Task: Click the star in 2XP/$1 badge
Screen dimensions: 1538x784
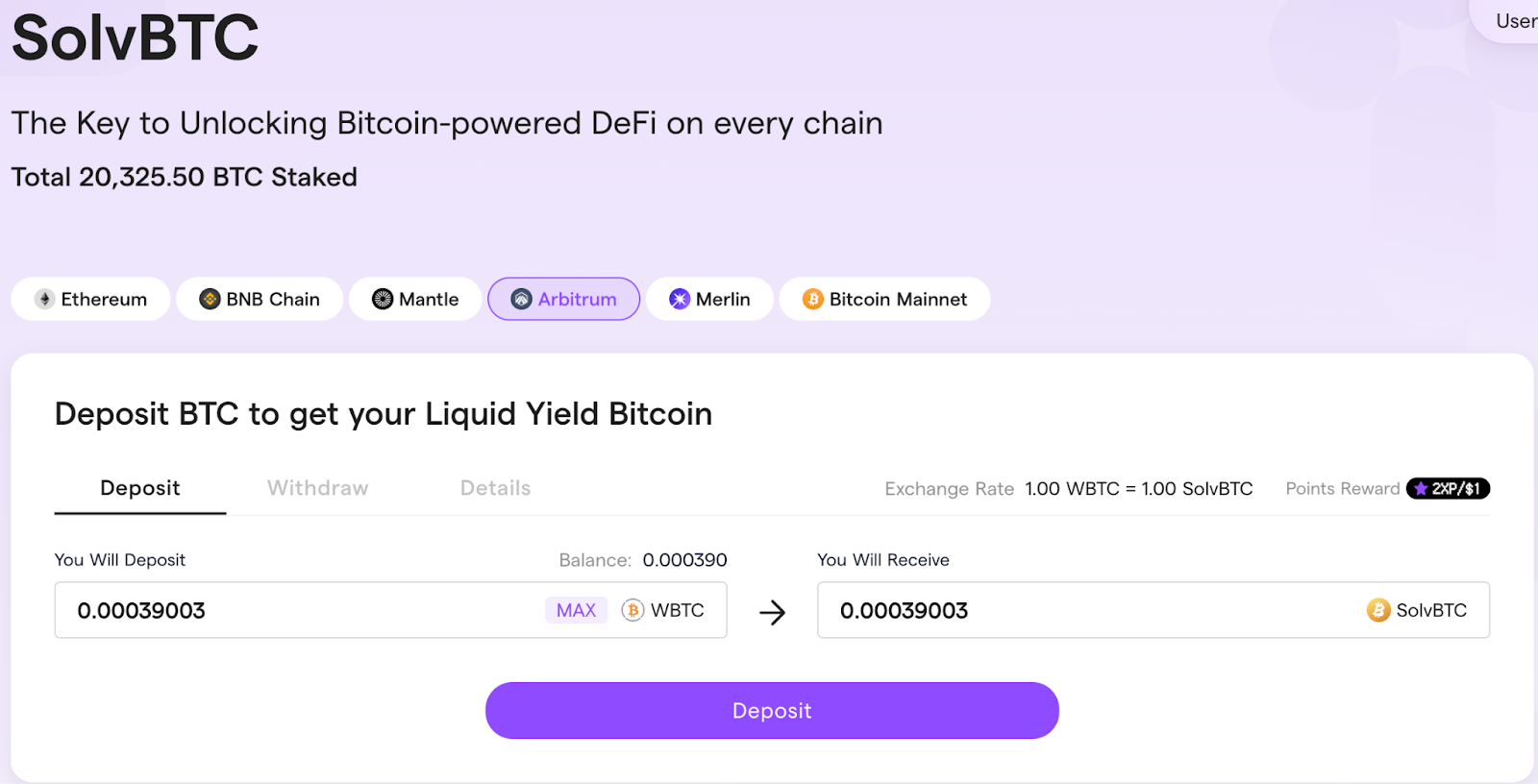Action: [x=1421, y=488]
